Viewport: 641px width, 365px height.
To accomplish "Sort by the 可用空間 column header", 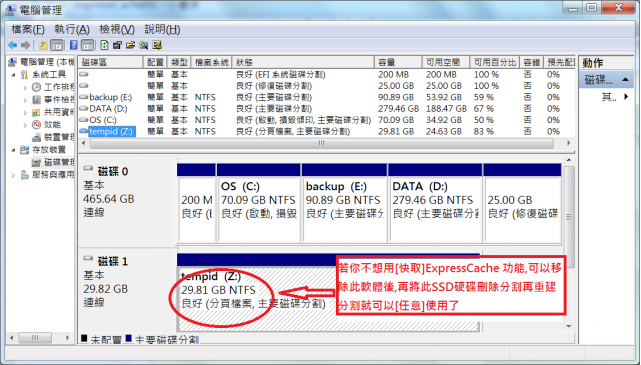I will point(446,62).
